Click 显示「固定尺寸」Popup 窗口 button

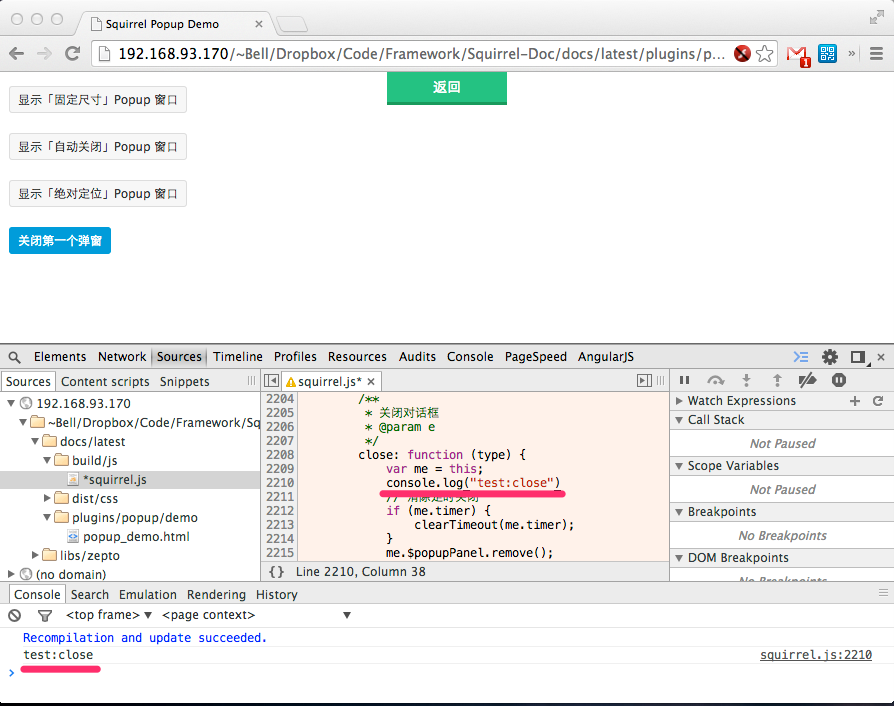click(97, 100)
